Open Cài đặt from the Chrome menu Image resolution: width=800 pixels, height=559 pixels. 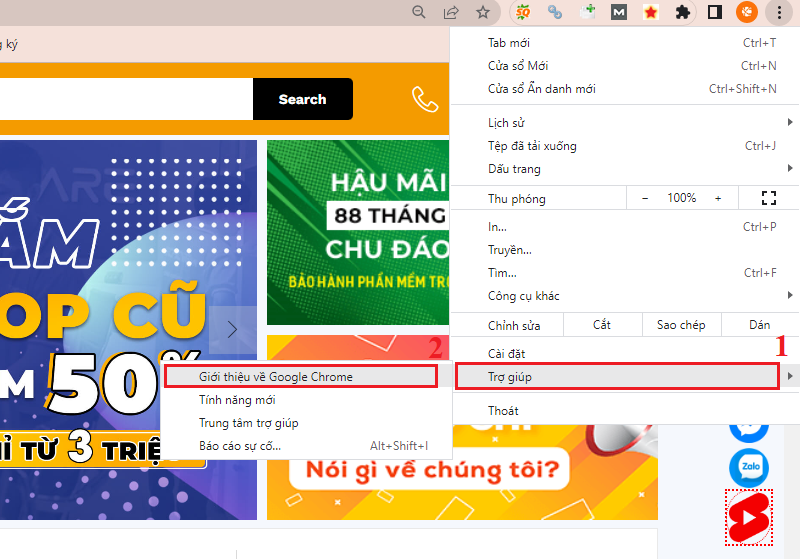tap(507, 354)
